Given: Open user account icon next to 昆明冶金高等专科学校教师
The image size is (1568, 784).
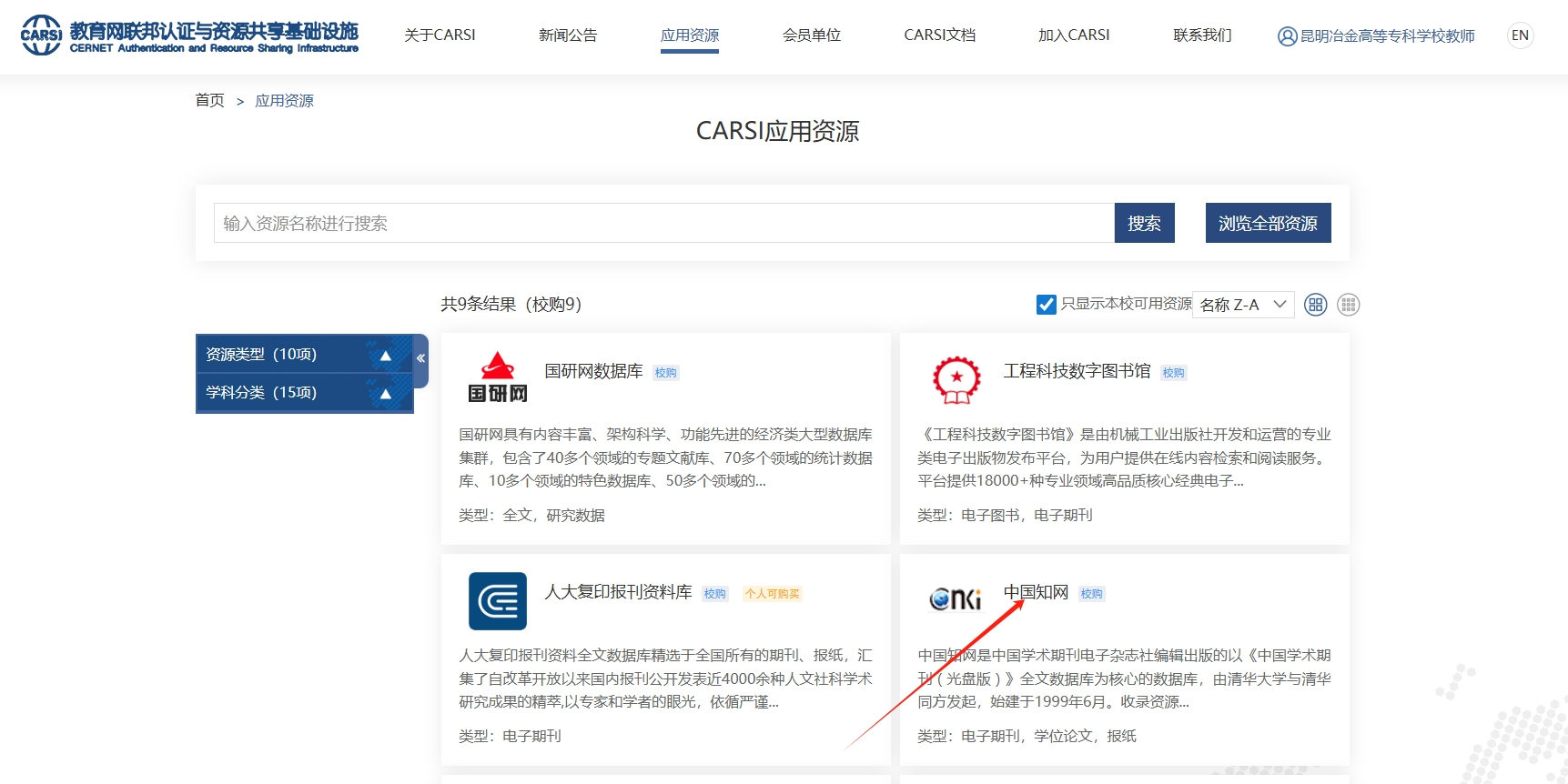Looking at the screenshot, I should (1287, 36).
